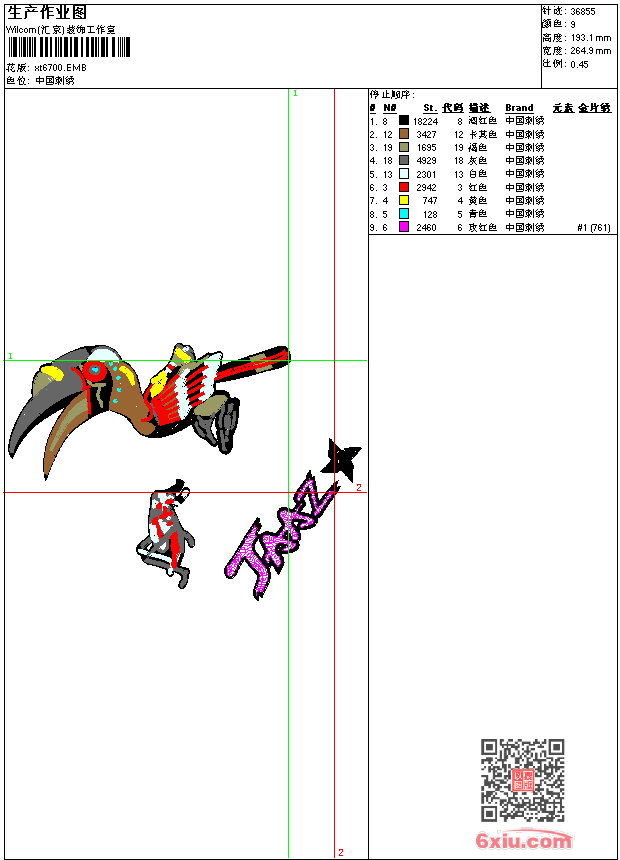This screenshot has width=620, height=860.
Task: Click the '红色' description in row 6
Action: click(478, 188)
